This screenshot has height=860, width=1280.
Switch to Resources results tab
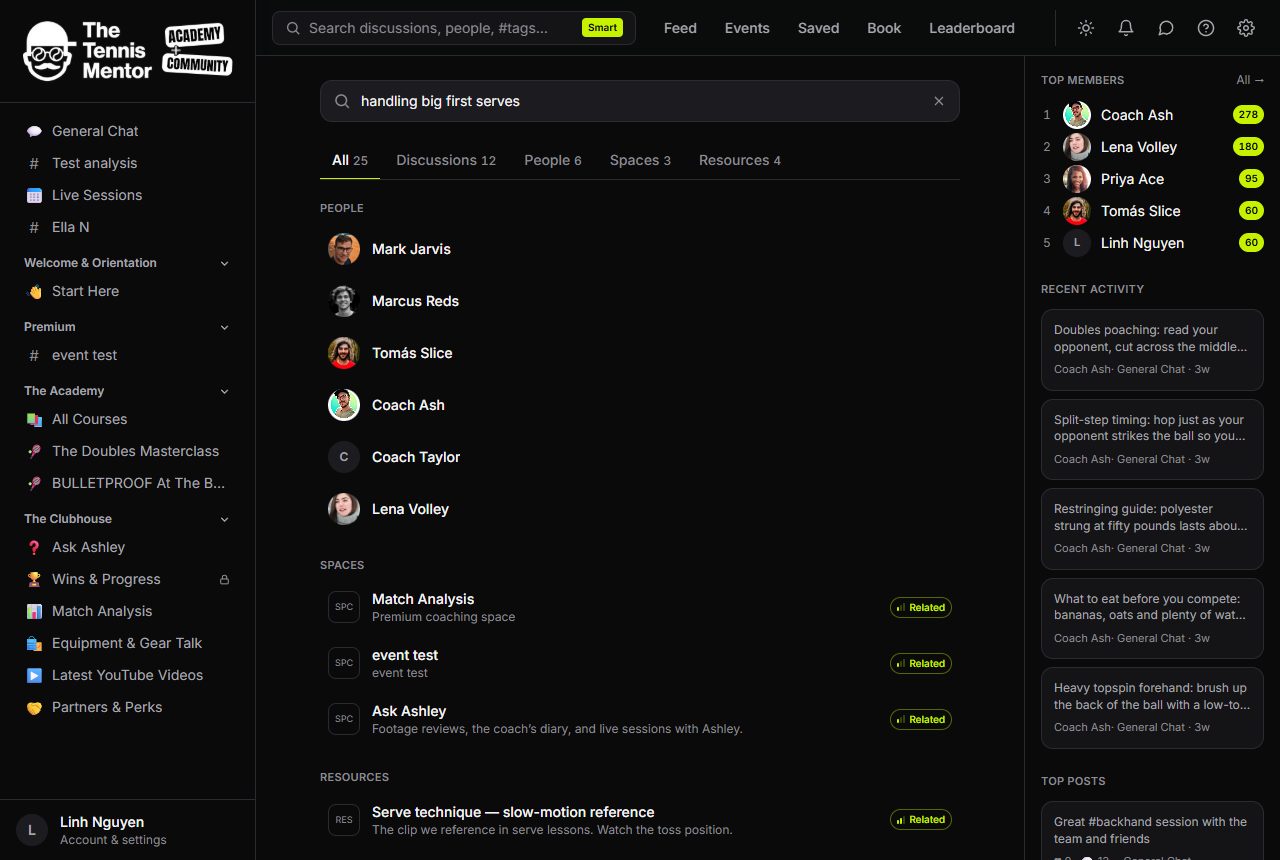740,160
